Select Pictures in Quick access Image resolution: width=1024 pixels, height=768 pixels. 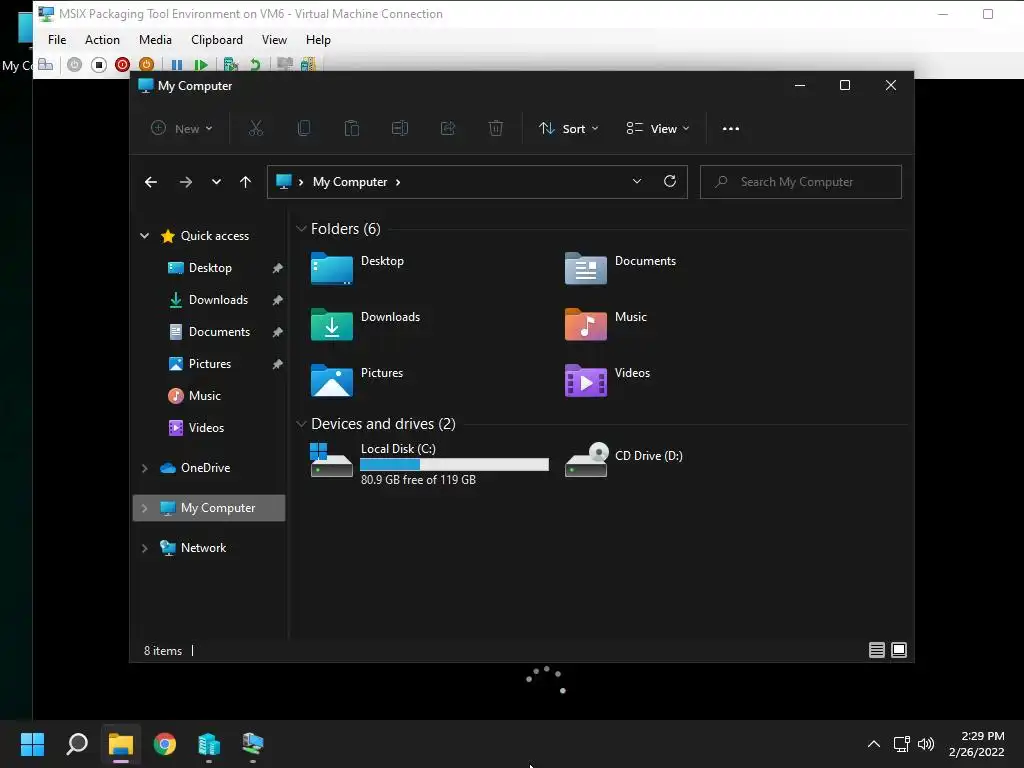point(209,364)
